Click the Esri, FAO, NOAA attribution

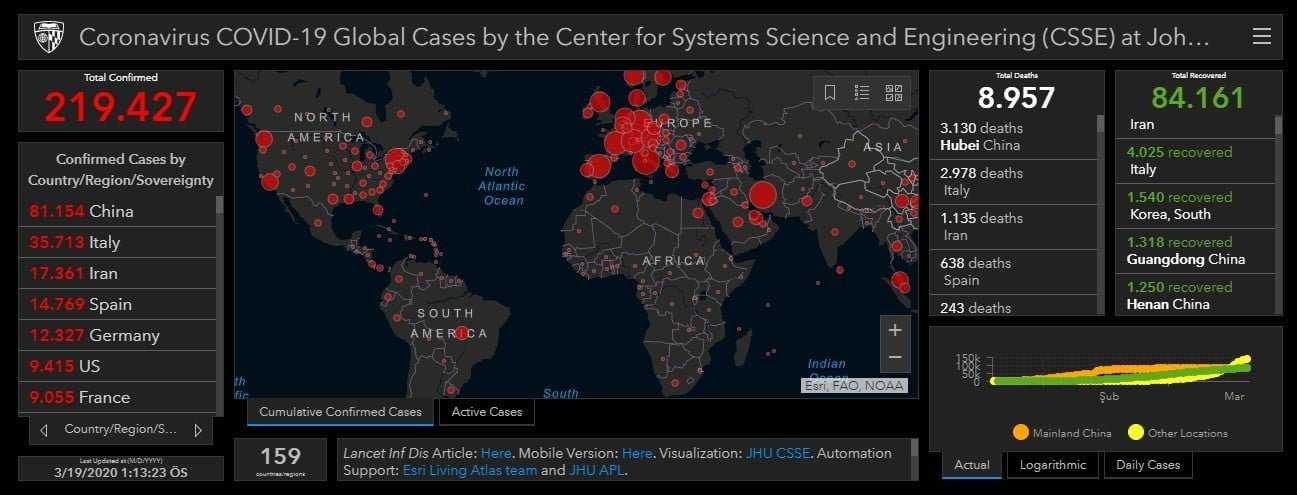(854, 385)
